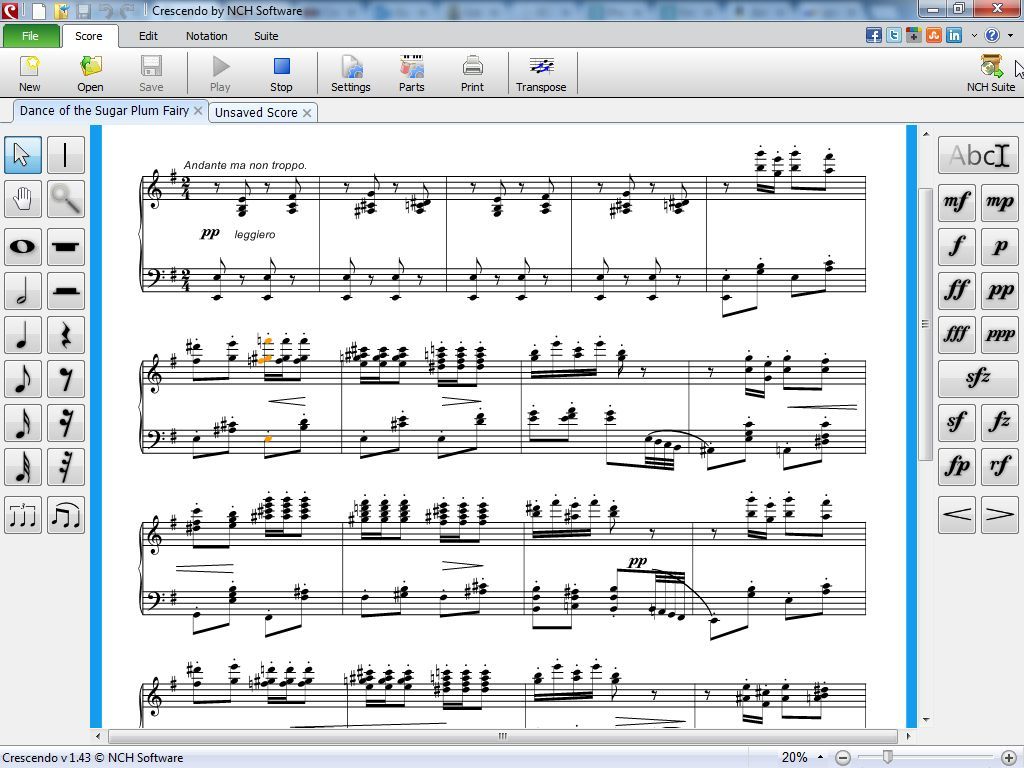Print the score
The width and height of the screenshot is (1024, 768).
(472, 74)
